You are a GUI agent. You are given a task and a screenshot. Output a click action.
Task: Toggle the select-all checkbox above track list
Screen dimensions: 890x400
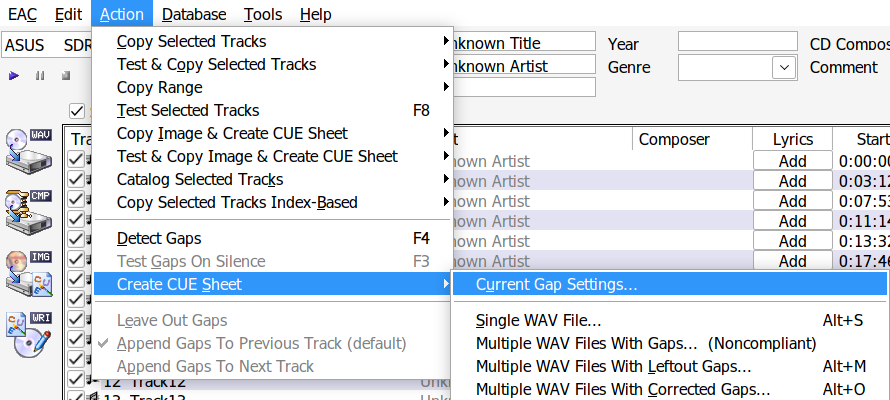pyautogui.click(x=77, y=110)
